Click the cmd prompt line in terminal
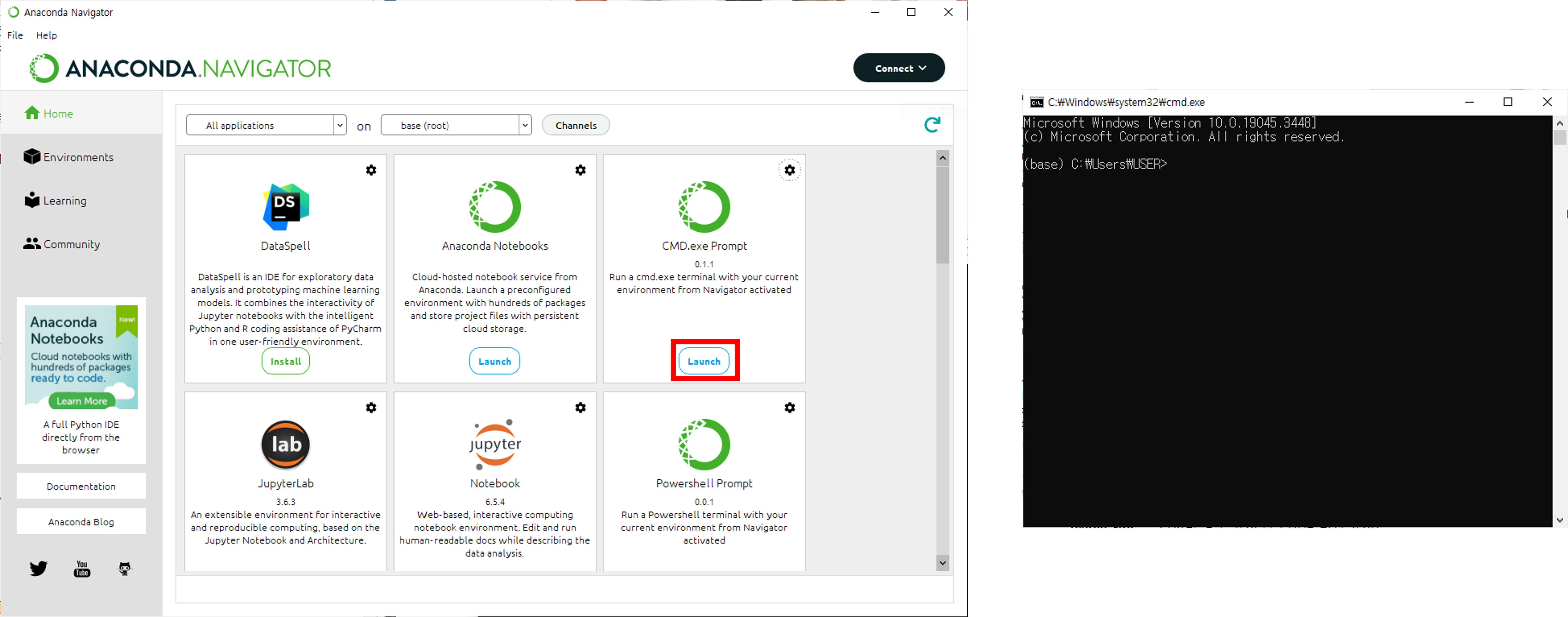The width and height of the screenshot is (1568, 617). 1095,164
